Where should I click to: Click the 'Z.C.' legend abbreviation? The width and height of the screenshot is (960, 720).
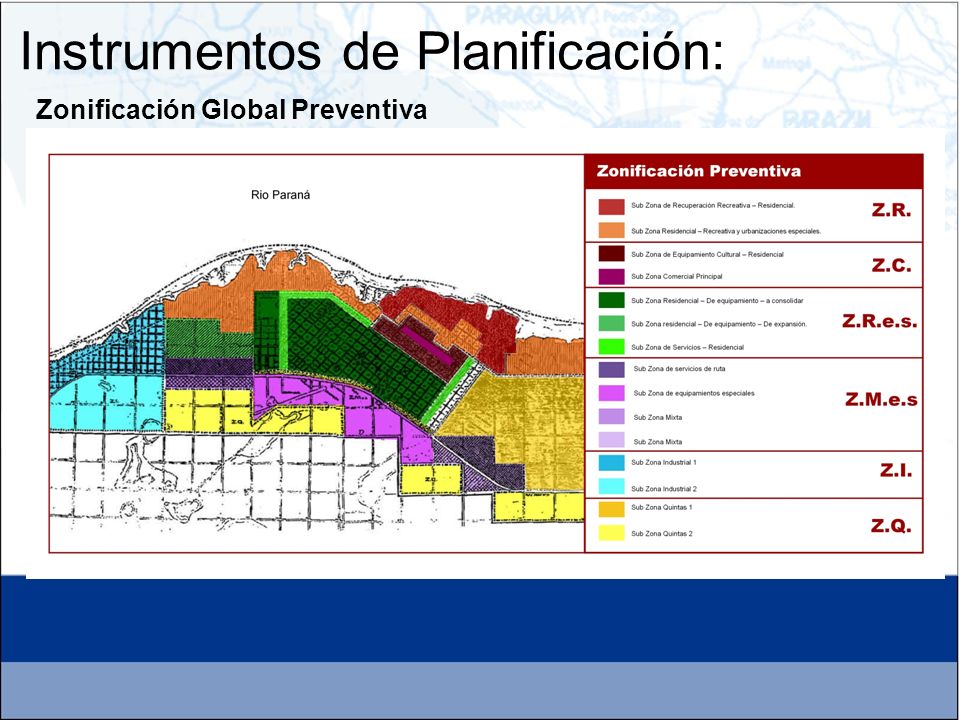click(891, 265)
